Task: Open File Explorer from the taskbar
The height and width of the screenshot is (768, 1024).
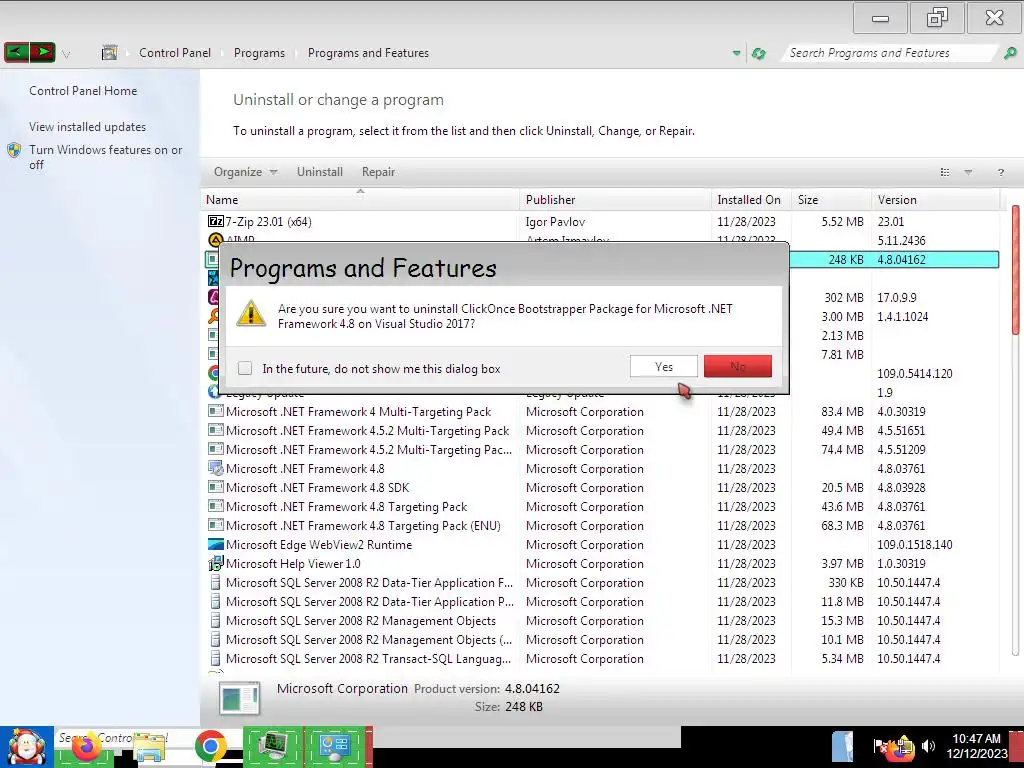Action: (x=150, y=748)
